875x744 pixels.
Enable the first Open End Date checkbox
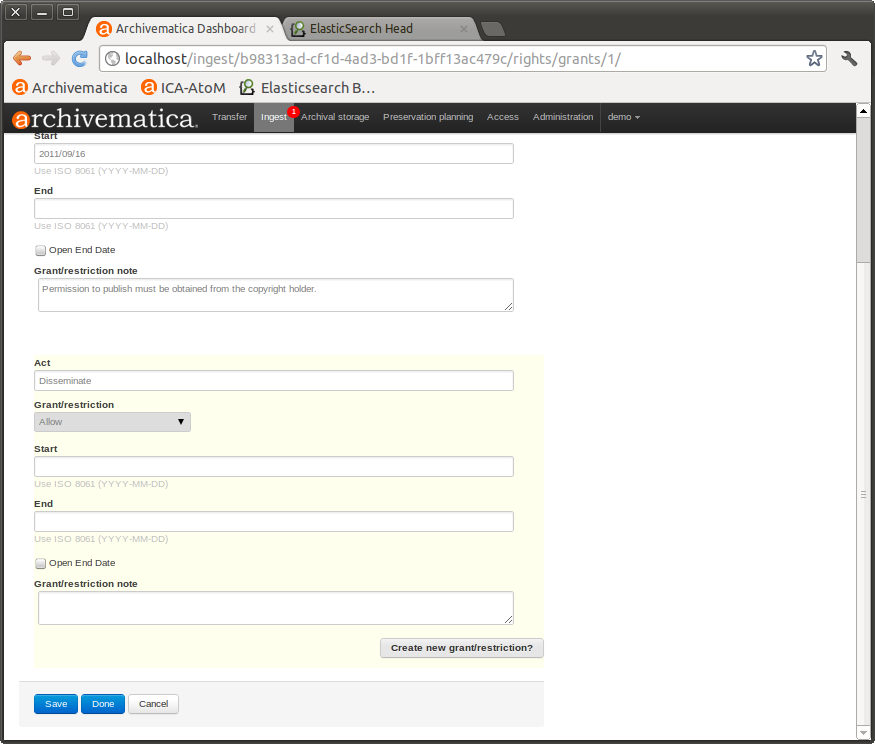[40, 249]
